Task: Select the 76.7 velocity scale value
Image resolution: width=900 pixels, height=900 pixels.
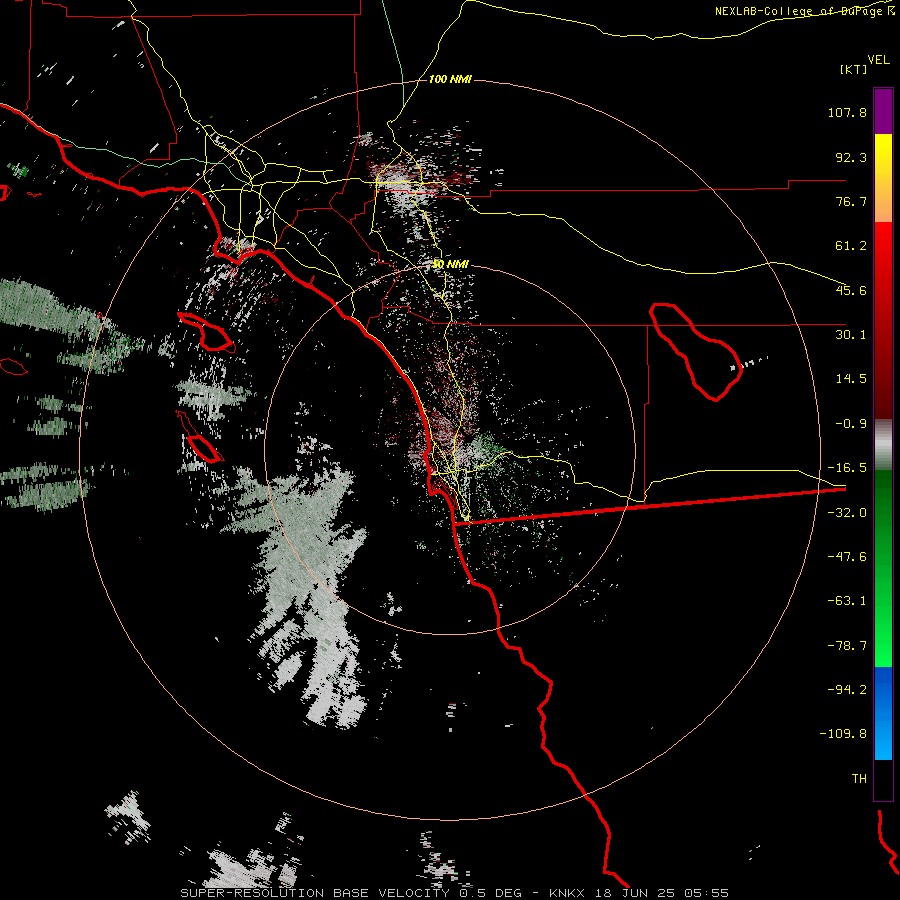Action: 851,201
